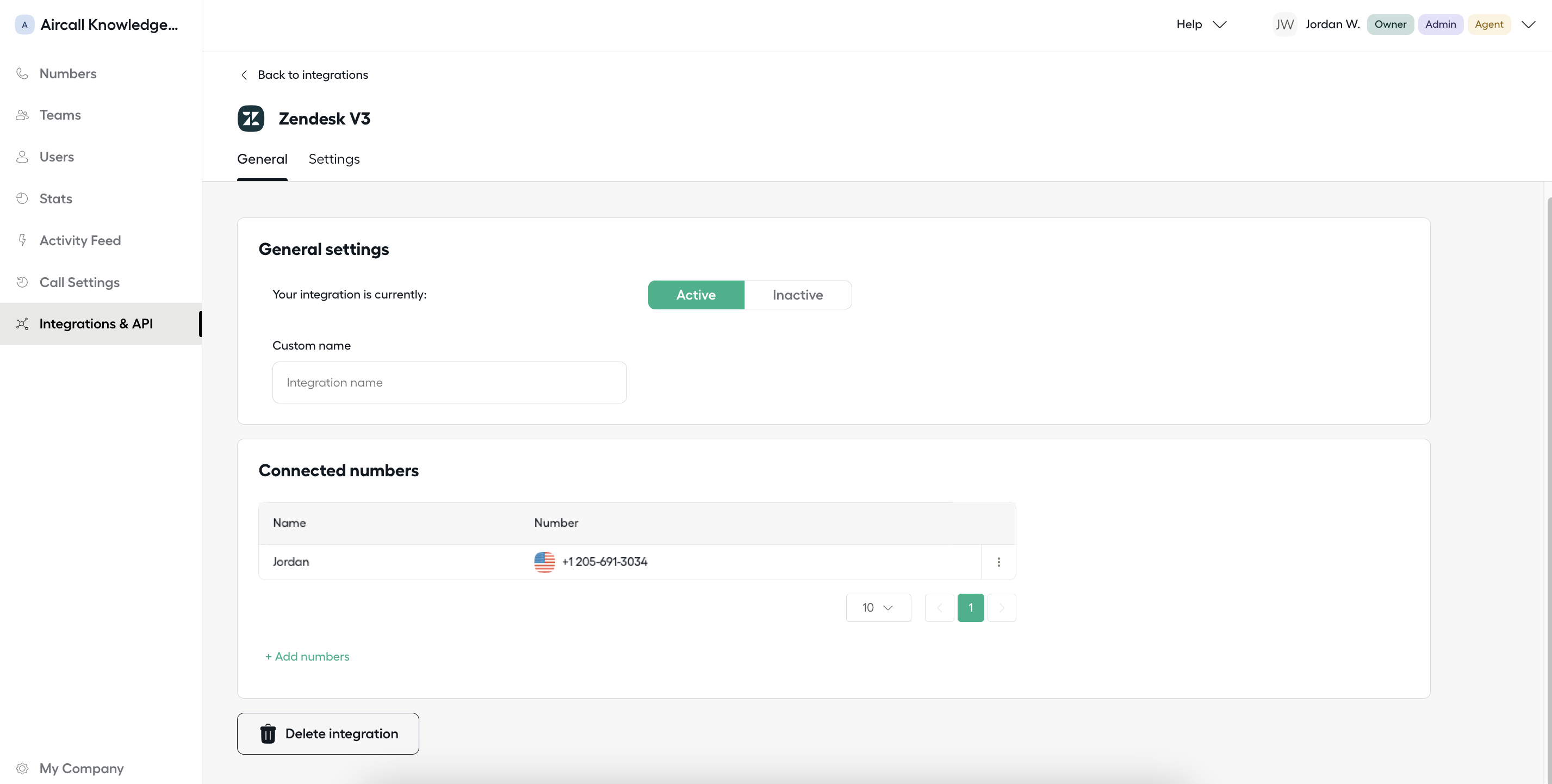Set integration status to Inactive

[x=798, y=295]
